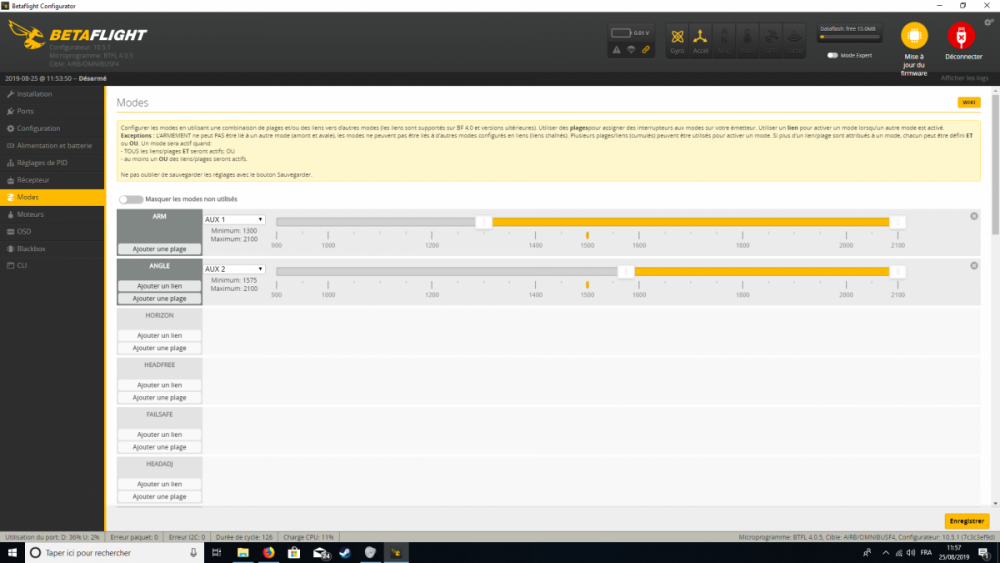Click ARM range lower handle at 1300
Viewport: 1000px width, 563px height.
coord(484,222)
